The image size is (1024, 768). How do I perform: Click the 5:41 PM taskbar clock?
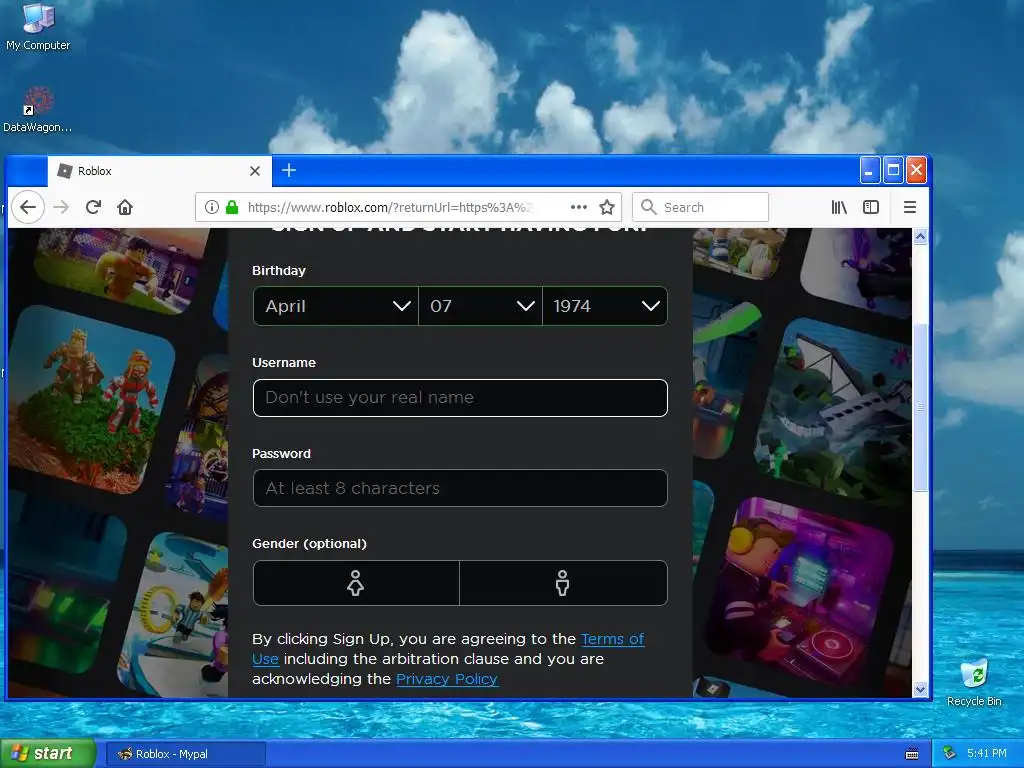point(987,754)
